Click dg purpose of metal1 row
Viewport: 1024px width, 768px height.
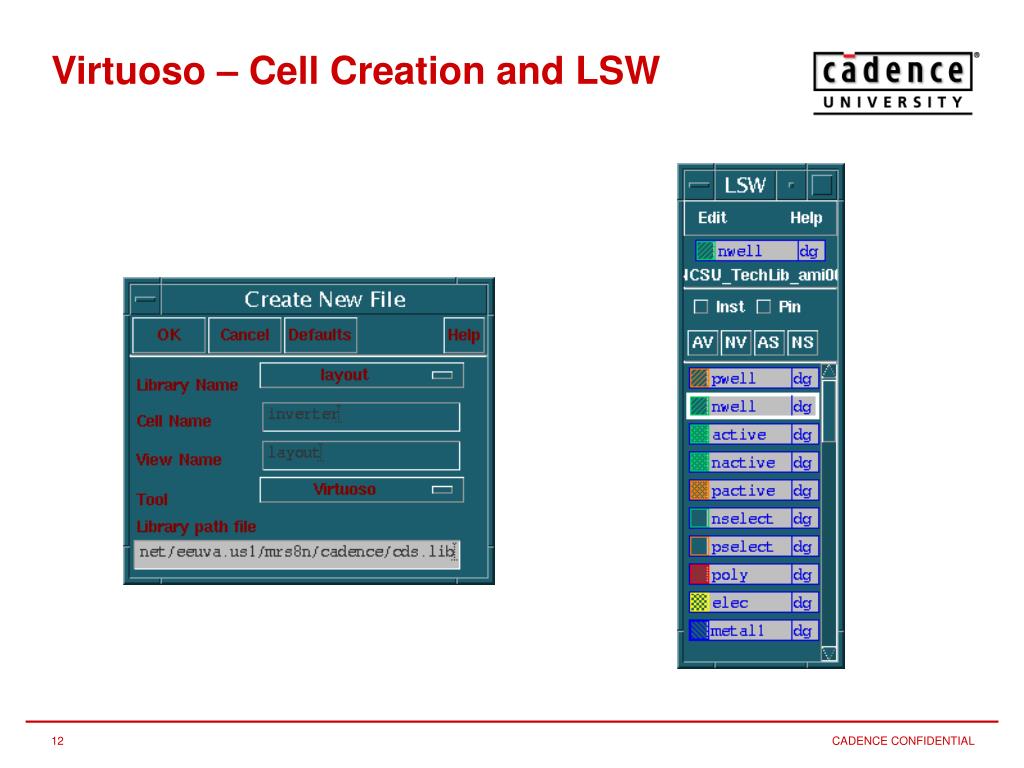803,631
